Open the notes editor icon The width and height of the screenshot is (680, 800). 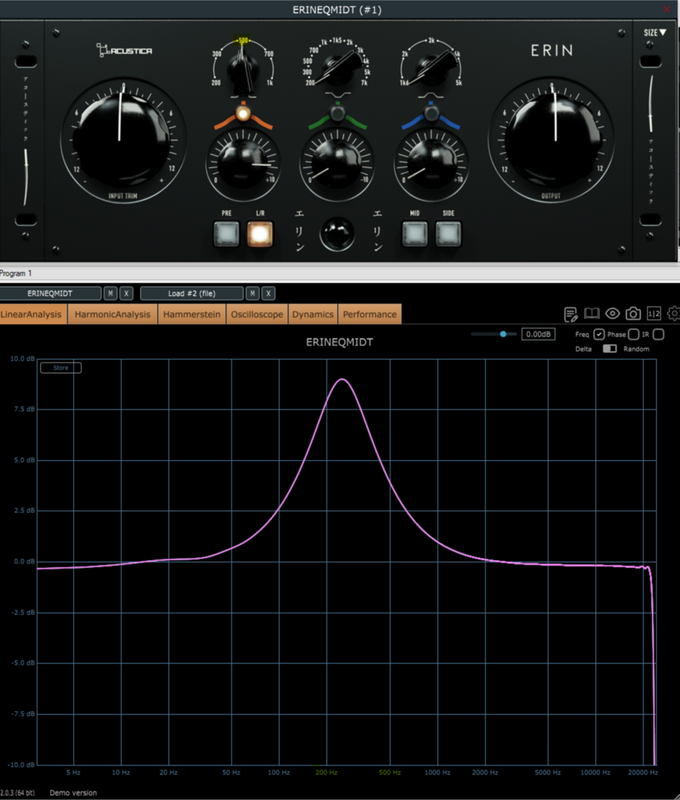point(570,314)
